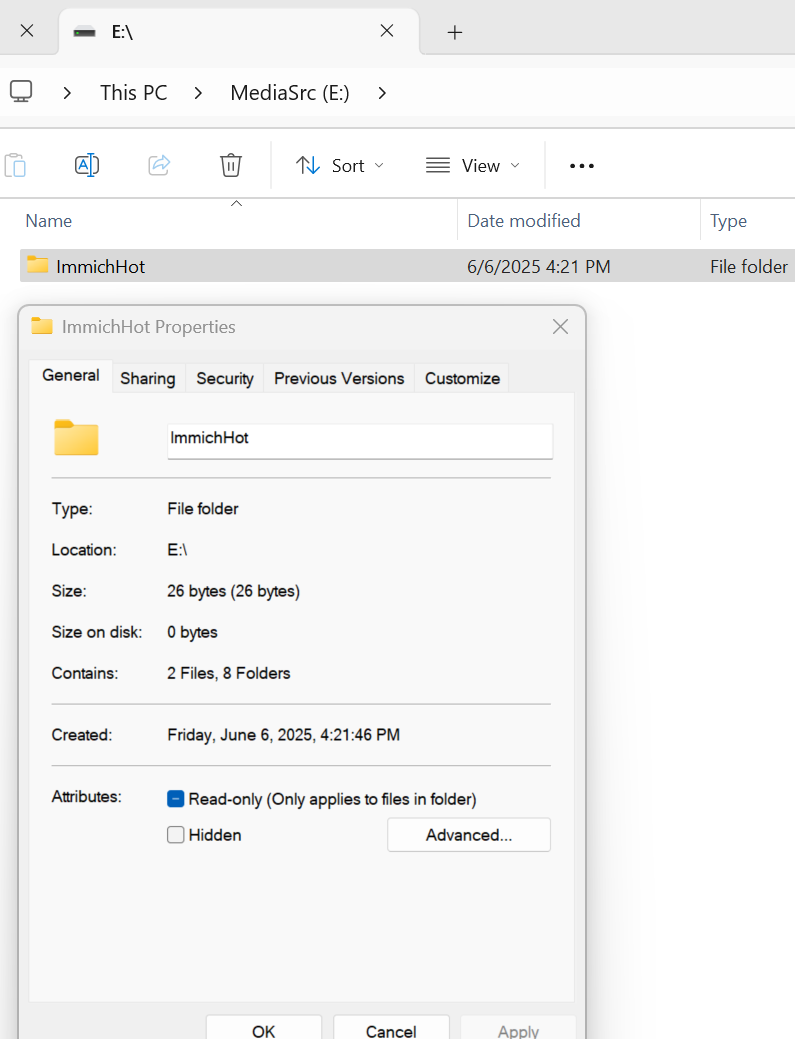Close the E:\ tab

387,30
